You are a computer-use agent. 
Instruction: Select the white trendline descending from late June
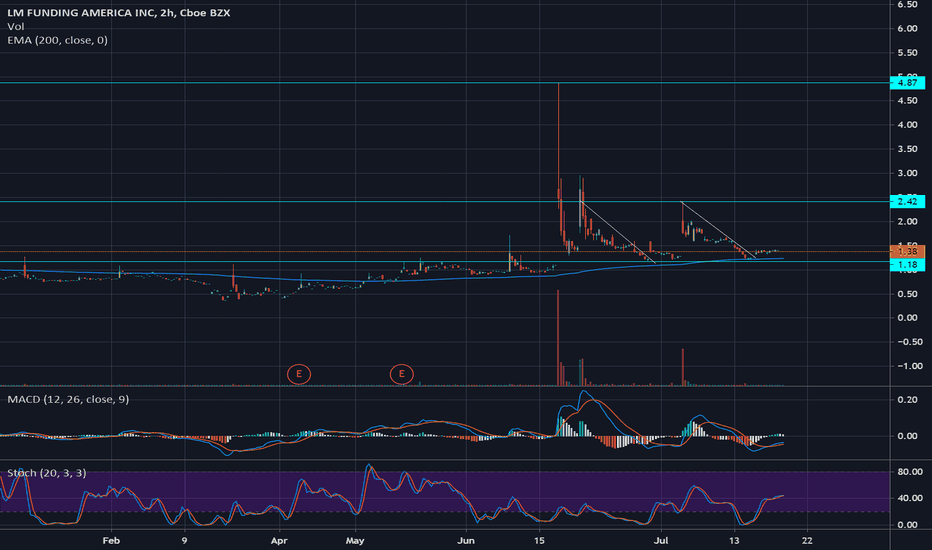pyautogui.click(x=618, y=233)
